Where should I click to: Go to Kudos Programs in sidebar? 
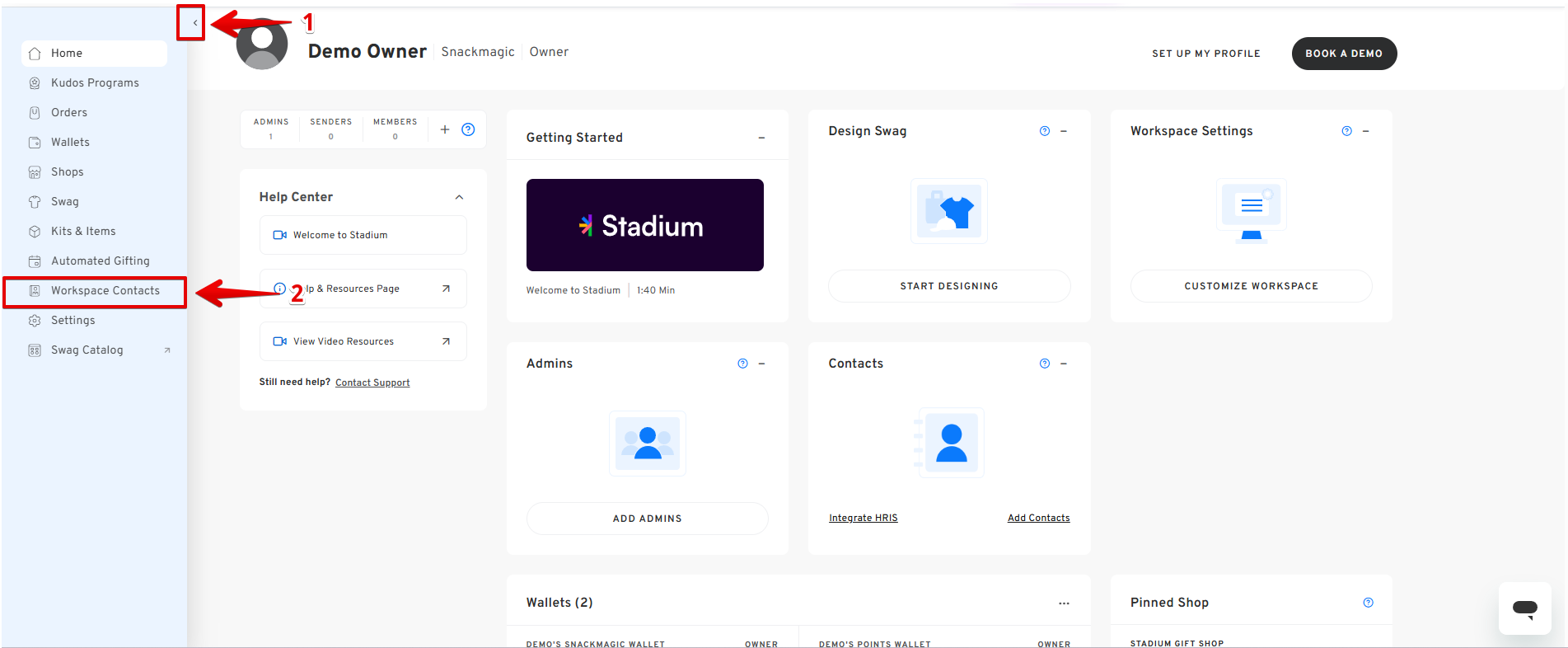95,83
